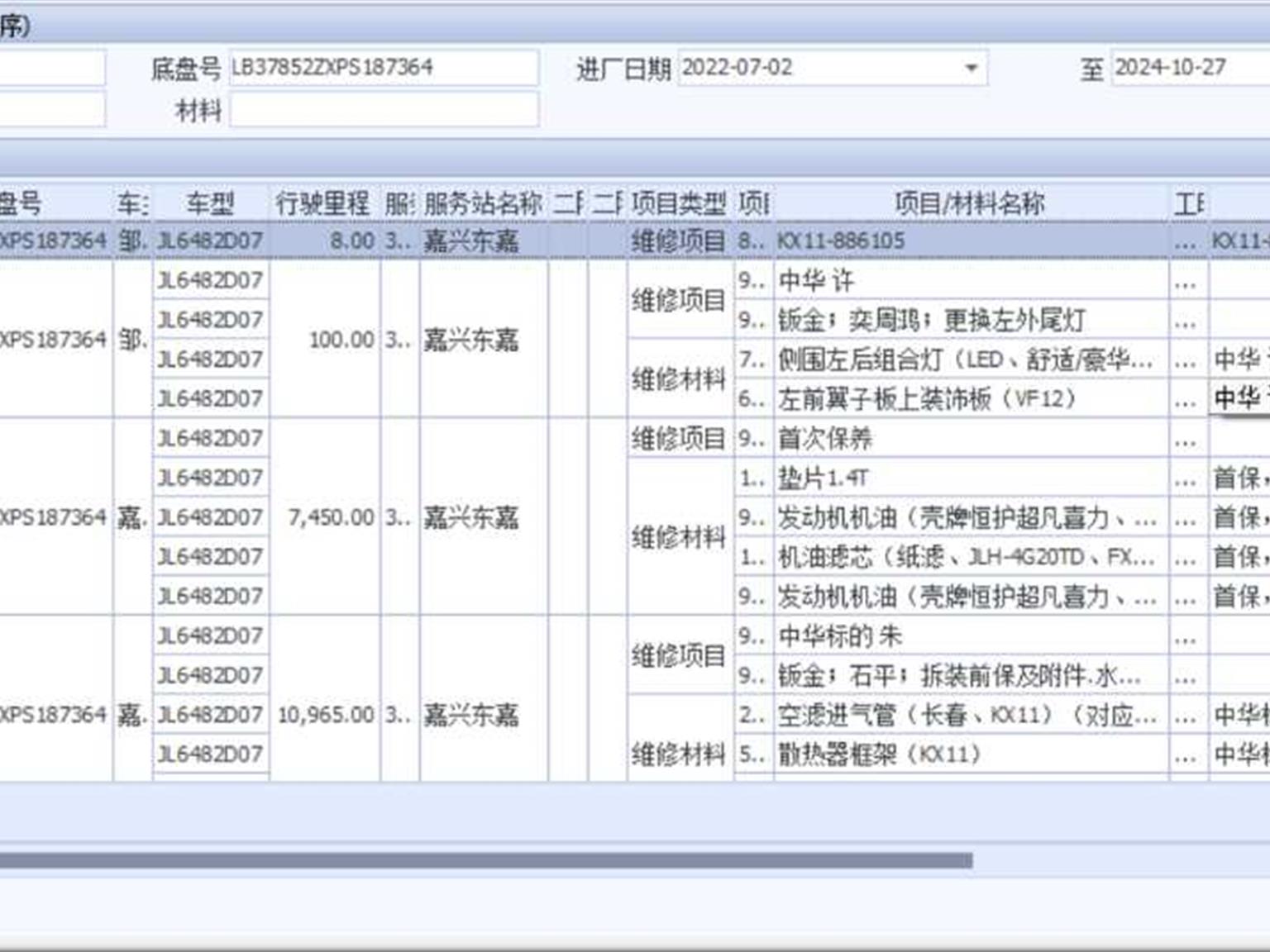Click the 垫片1.4T material cell
This screenshot has height=952, width=1270.
click(x=971, y=478)
